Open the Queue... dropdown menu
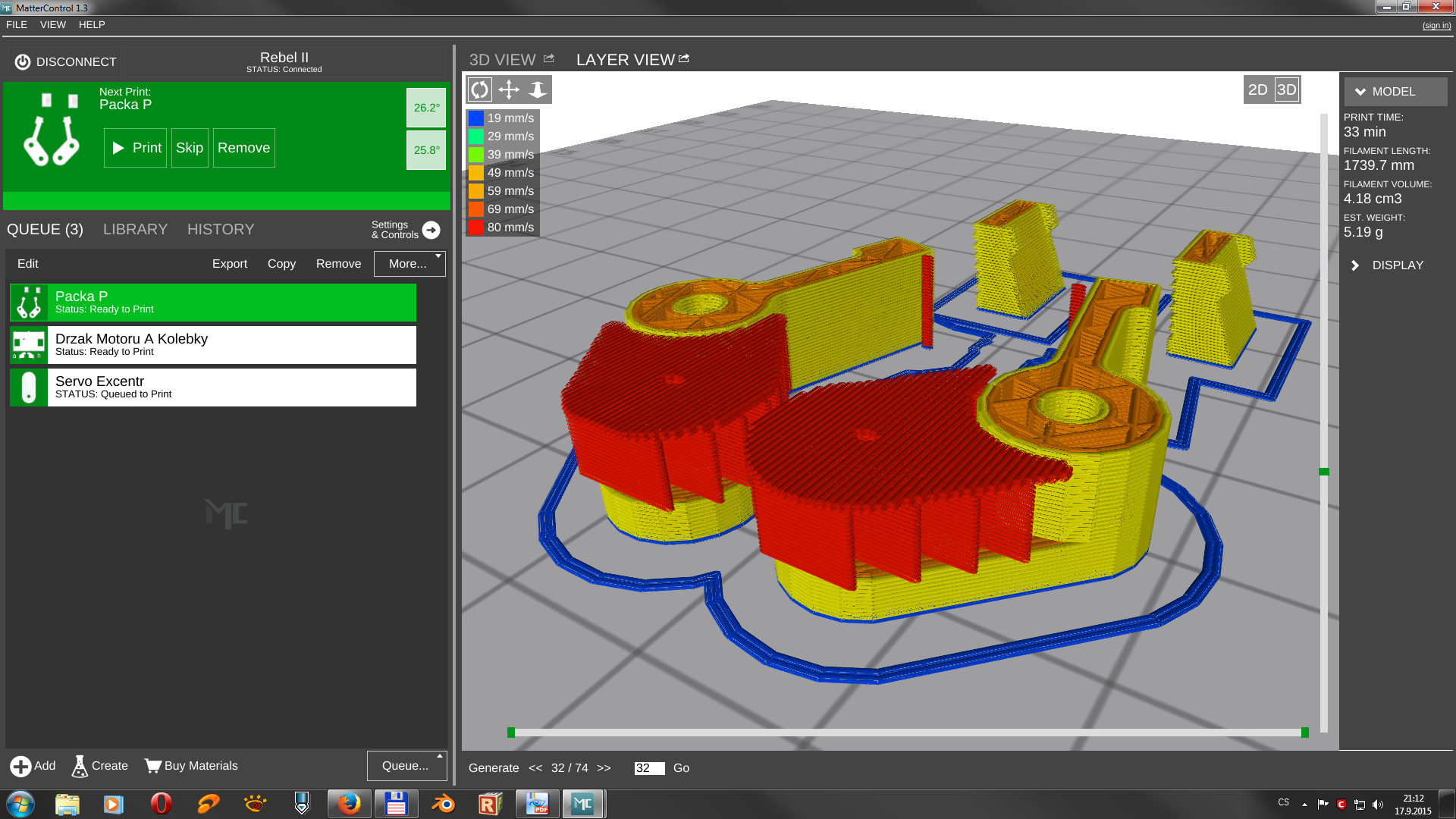The height and width of the screenshot is (819, 1456). pyautogui.click(x=406, y=766)
